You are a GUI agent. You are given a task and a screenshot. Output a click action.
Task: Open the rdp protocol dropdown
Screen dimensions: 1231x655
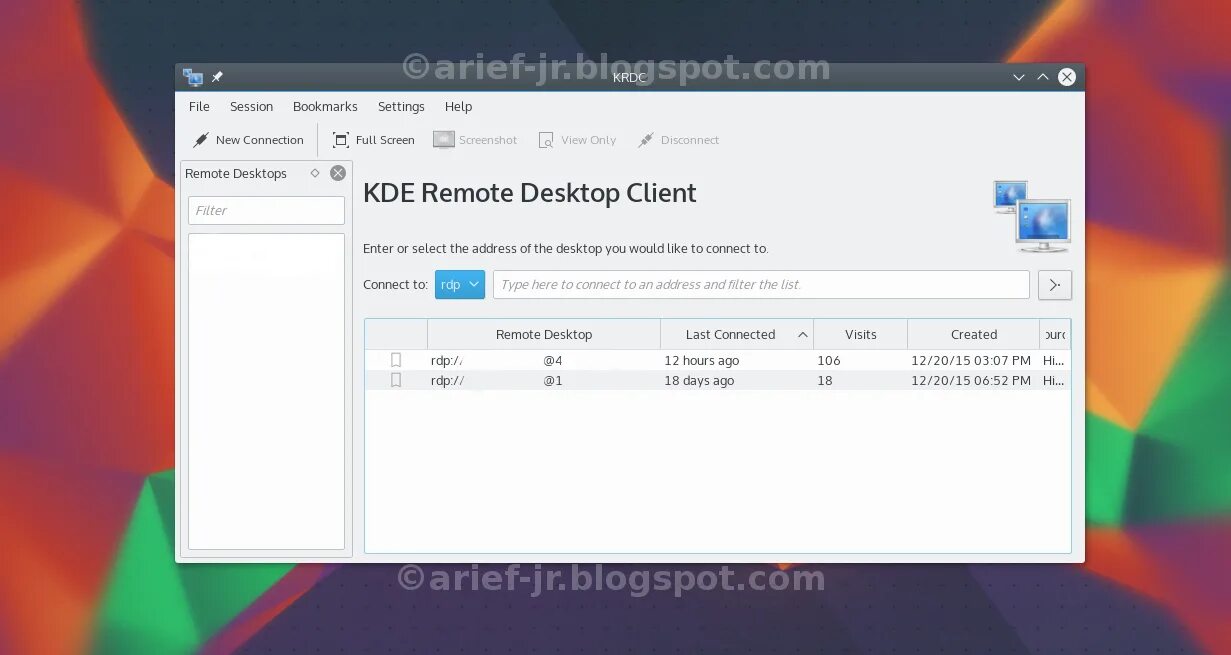point(460,284)
